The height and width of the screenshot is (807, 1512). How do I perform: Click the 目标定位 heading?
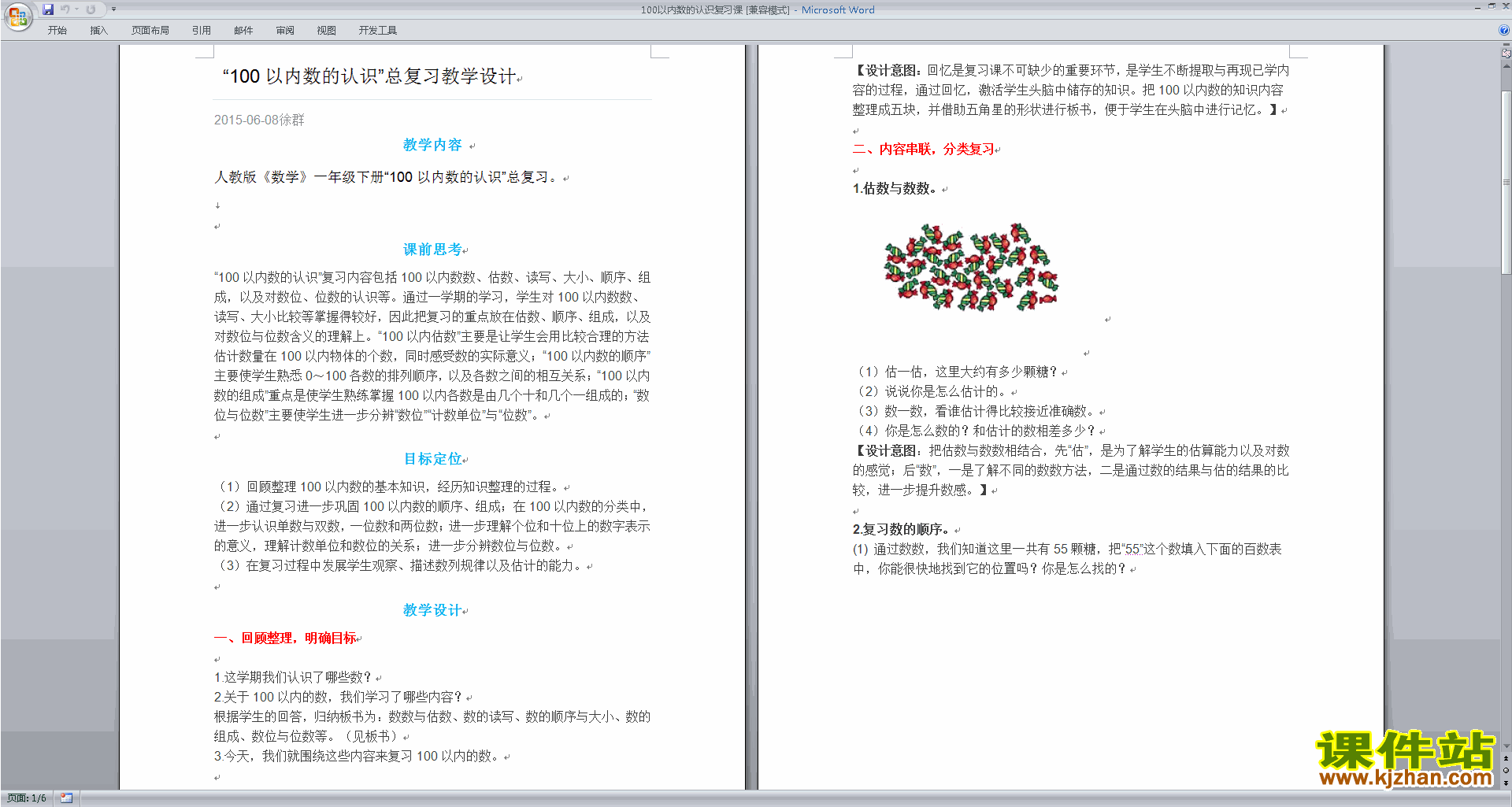(432, 459)
